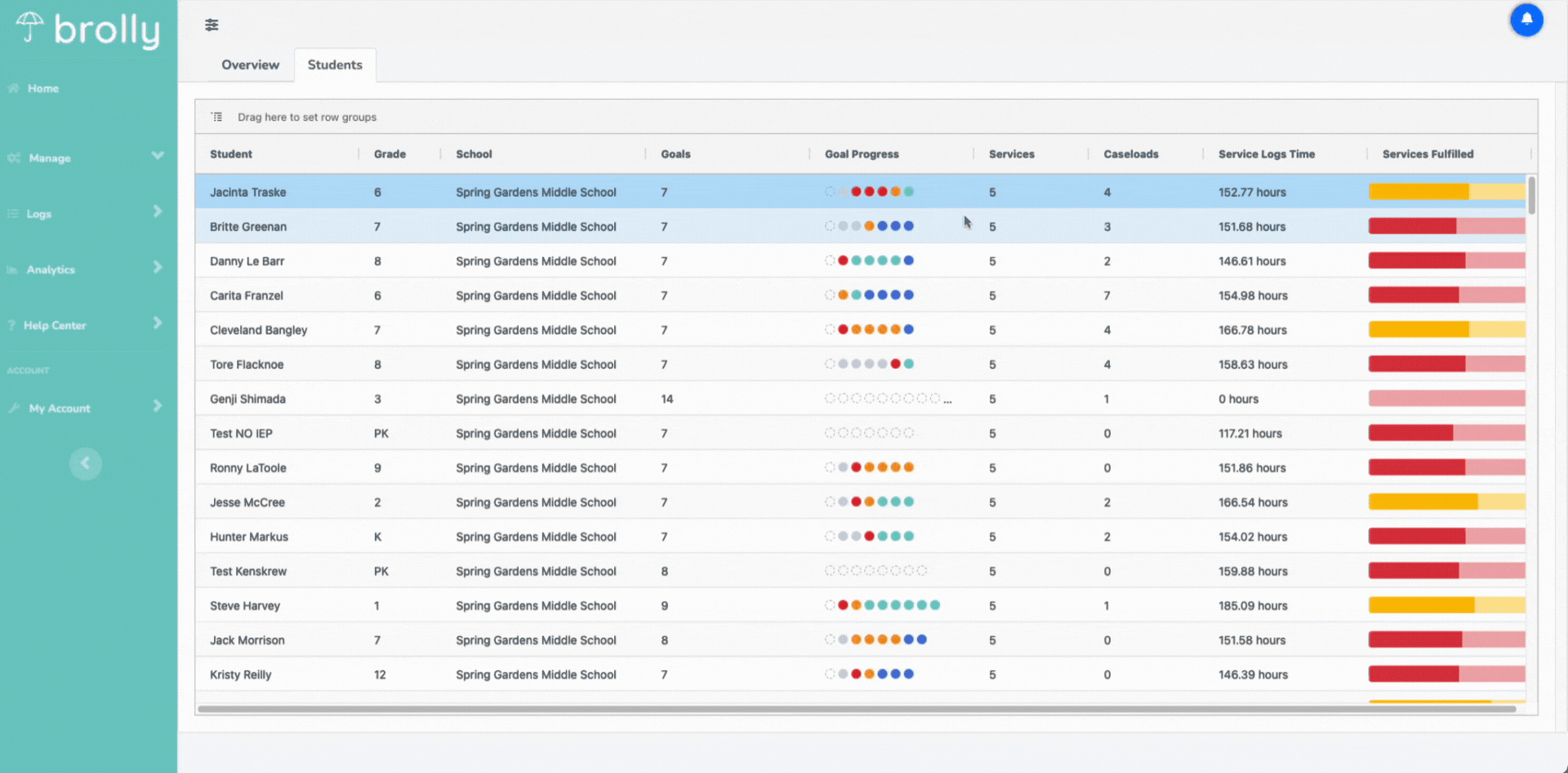The height and width of the screenshot is (773, 1568).
Task: Select the Students tab
Action: (335, 64)
